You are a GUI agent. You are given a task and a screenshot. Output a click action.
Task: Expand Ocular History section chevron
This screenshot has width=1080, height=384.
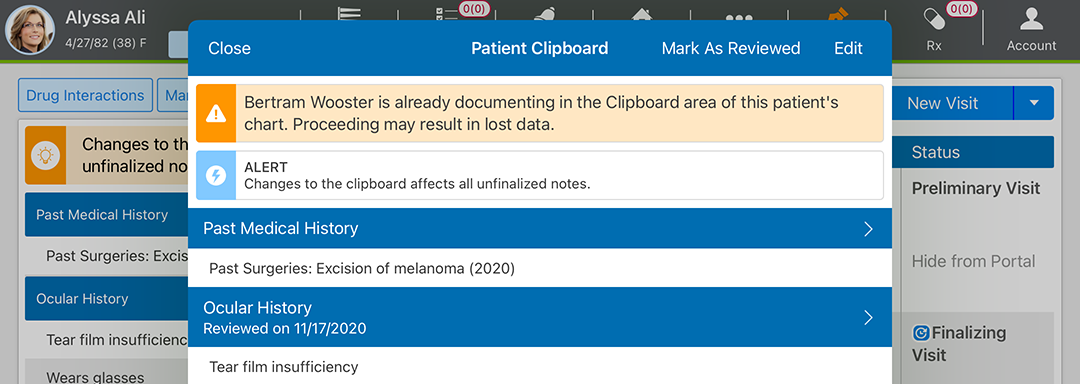point(869,317)
